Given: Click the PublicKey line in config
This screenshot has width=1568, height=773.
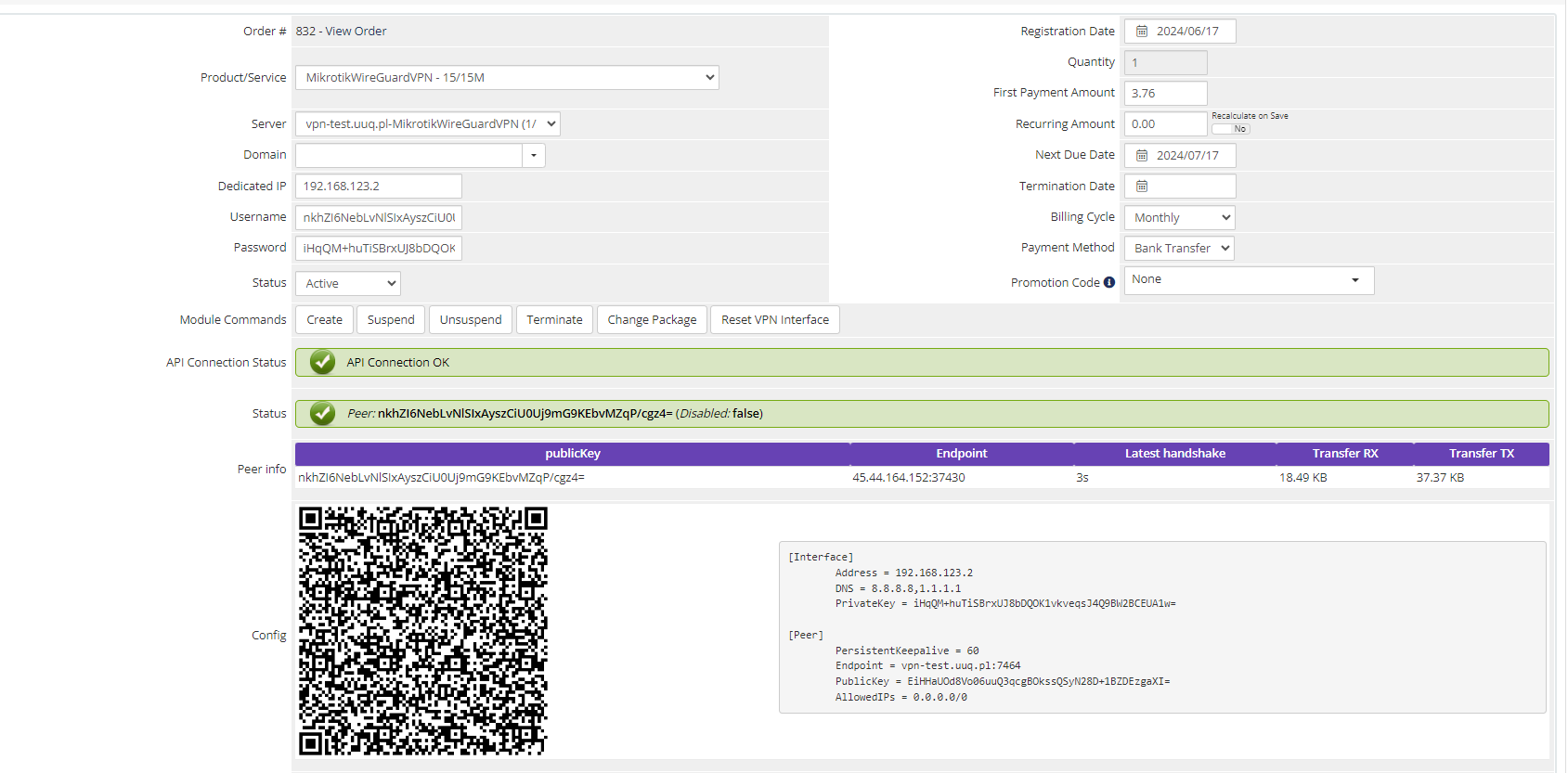Looking at the screenshot, I should [x=1003, y=682].
